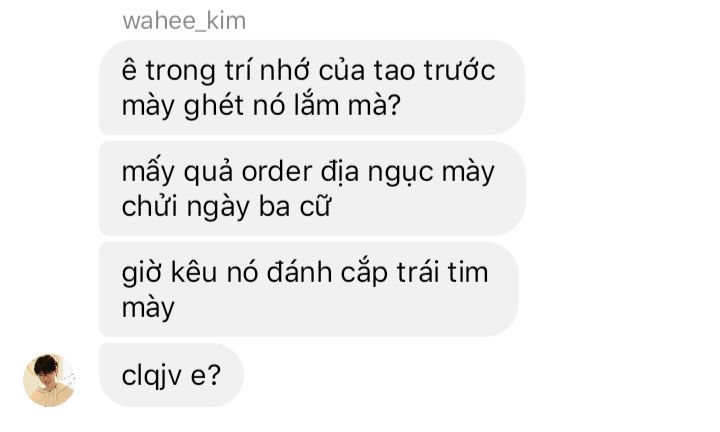720x432 pixels.
Task: Click "ghét nó lắm mà?" text line
Action: click(x=292, y=107)
